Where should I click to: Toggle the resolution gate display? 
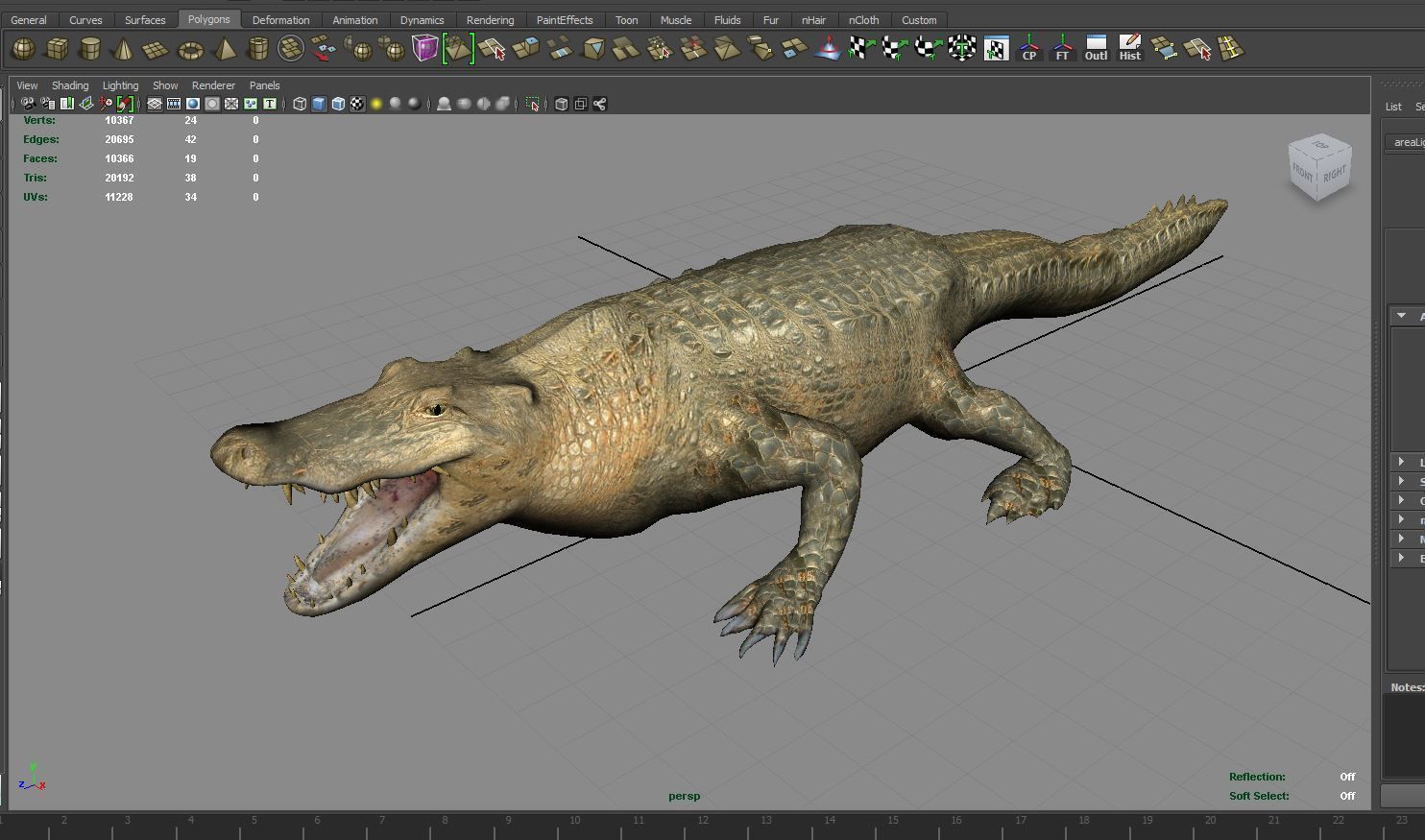point(193,104)
